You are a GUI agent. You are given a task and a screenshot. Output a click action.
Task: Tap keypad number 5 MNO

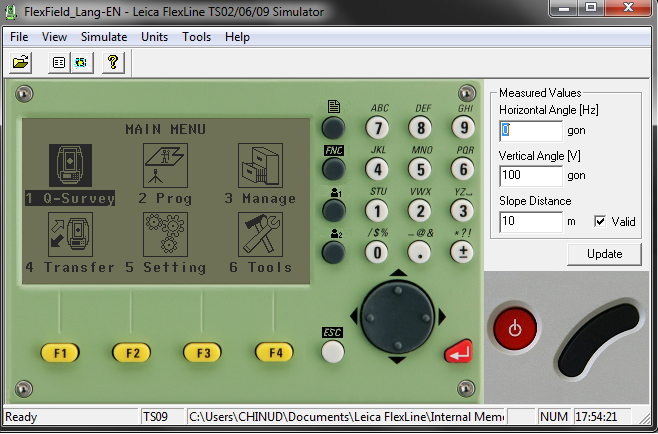[420, 169]
